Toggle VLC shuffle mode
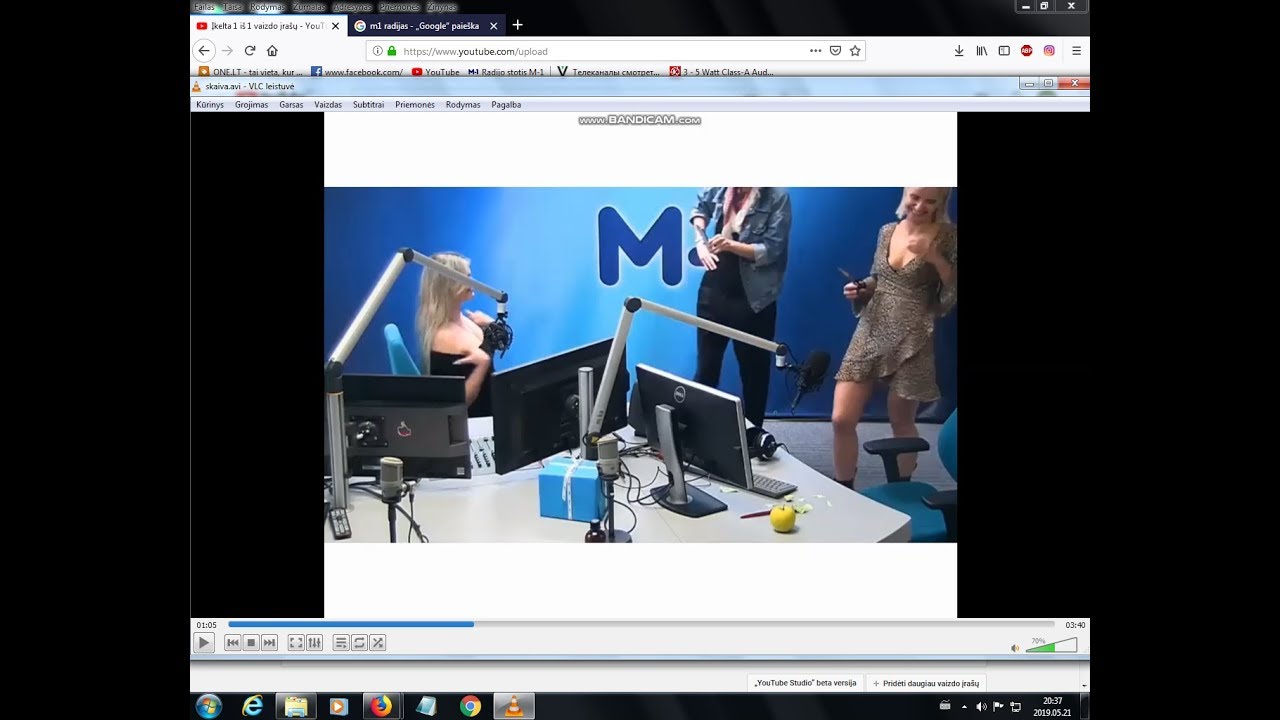1280x720 pixels. click(x=377, y=643)
